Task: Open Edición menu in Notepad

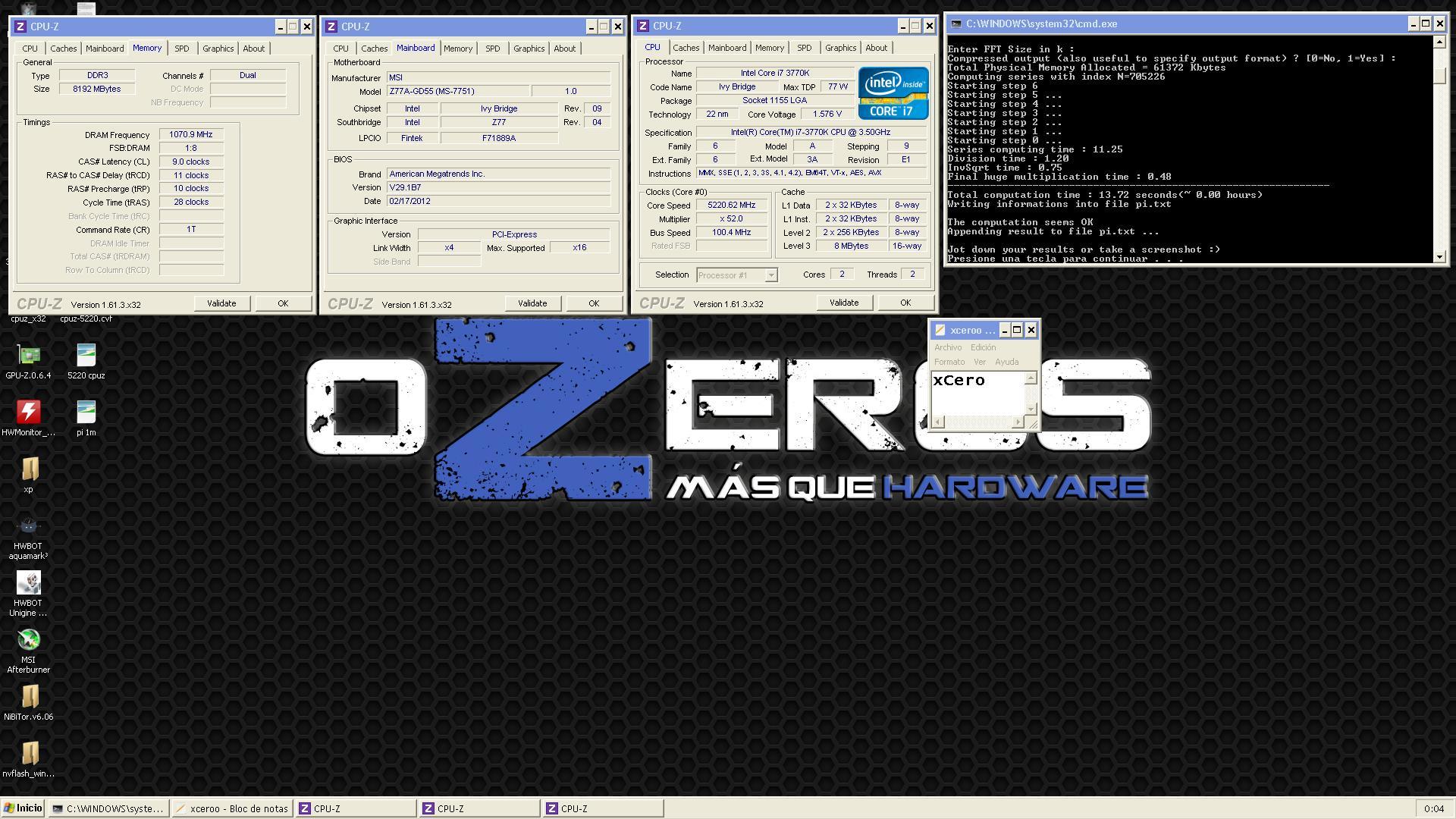Action: click(983, 347)
